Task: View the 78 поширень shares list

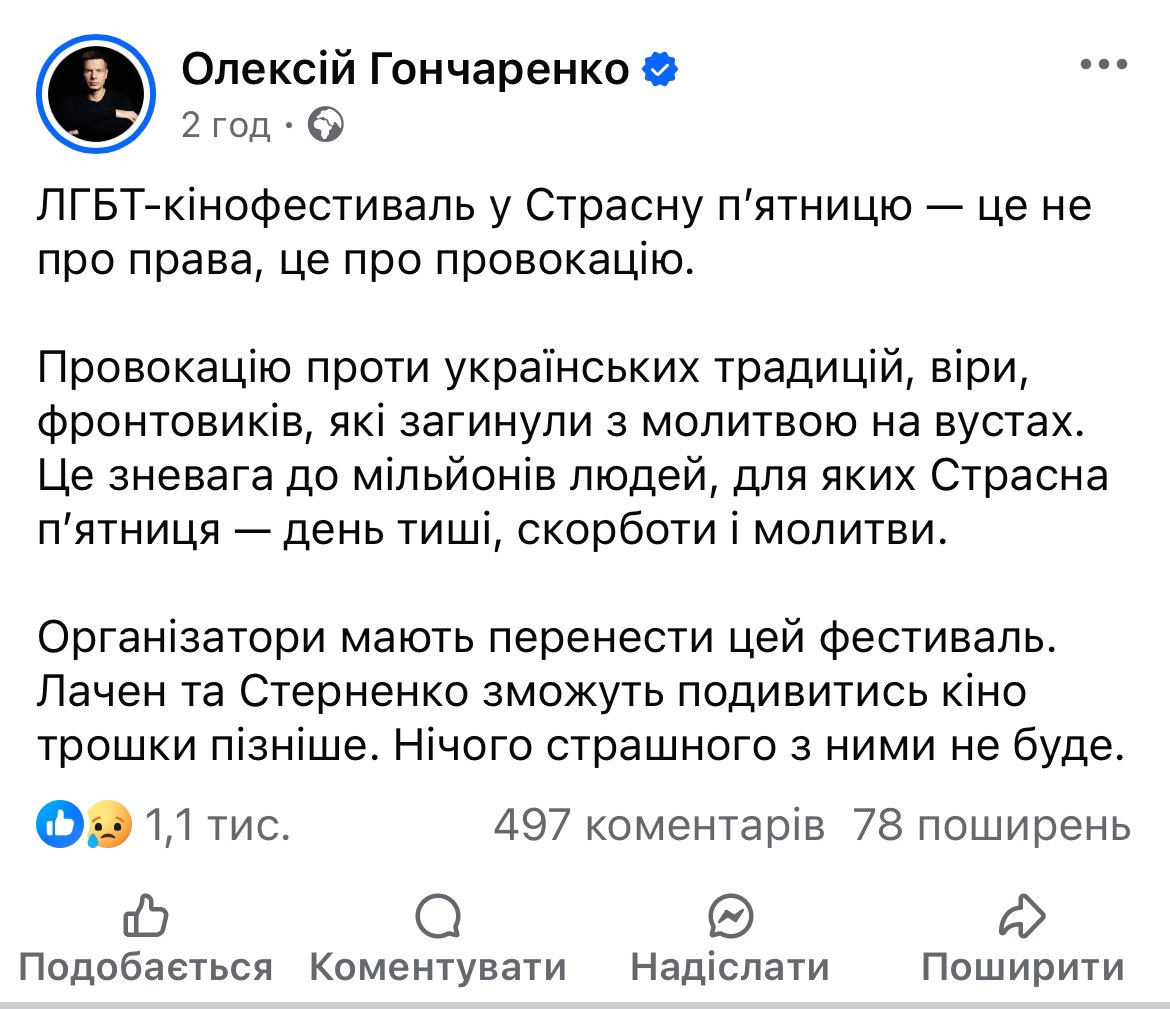Action: [991, 826]
